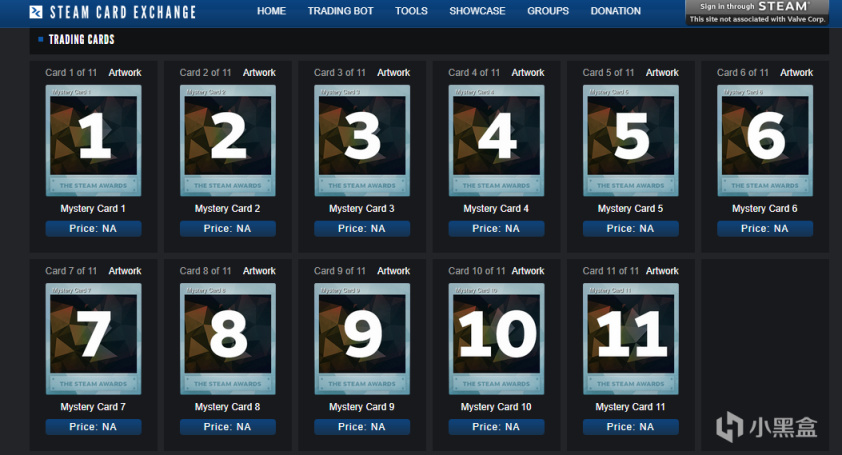This screenshot has width=842, height=455.
Task: Open Artwork link for Card 9 of 11
Action: click(x=393, y=271)
